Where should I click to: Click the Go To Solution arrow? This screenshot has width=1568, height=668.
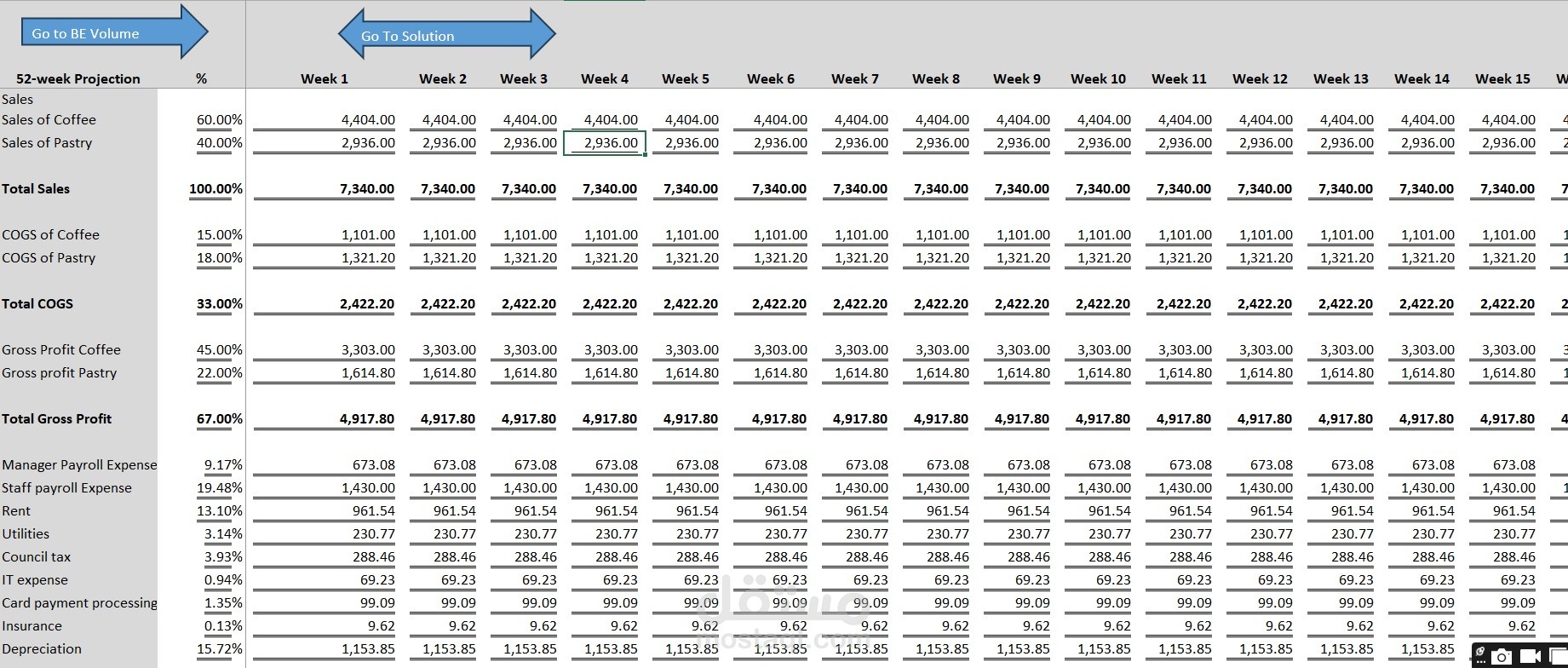pos(447,34)
